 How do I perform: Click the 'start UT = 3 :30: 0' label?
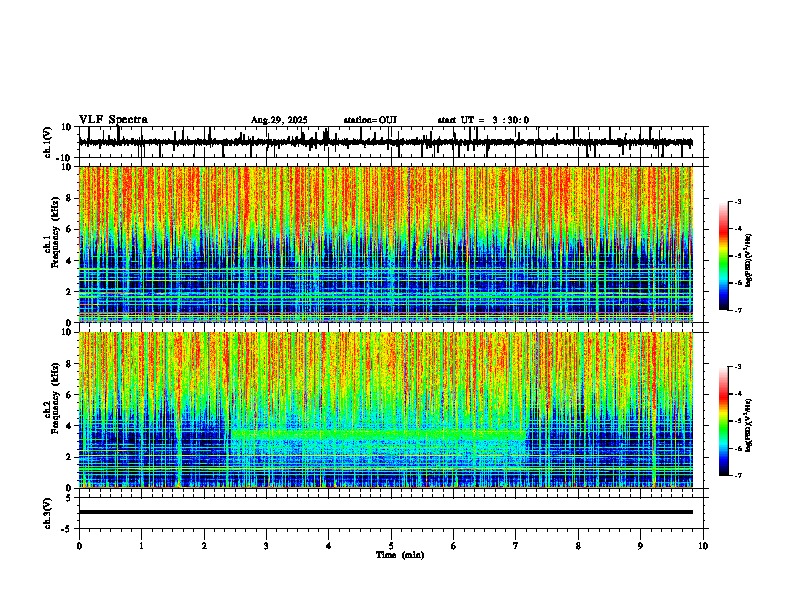coord(483,120)
